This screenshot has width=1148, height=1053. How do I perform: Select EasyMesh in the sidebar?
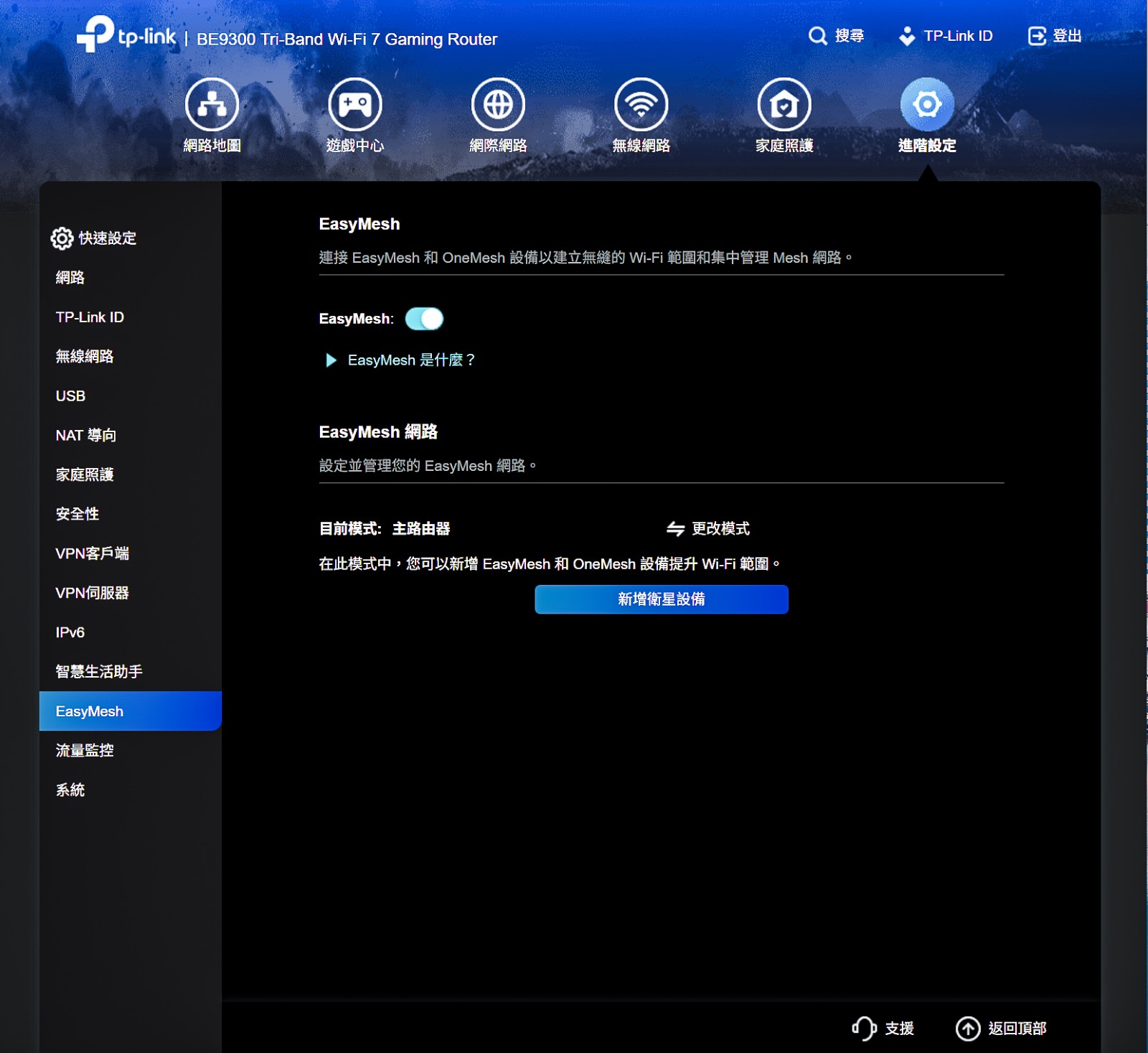tap(131, 711)
